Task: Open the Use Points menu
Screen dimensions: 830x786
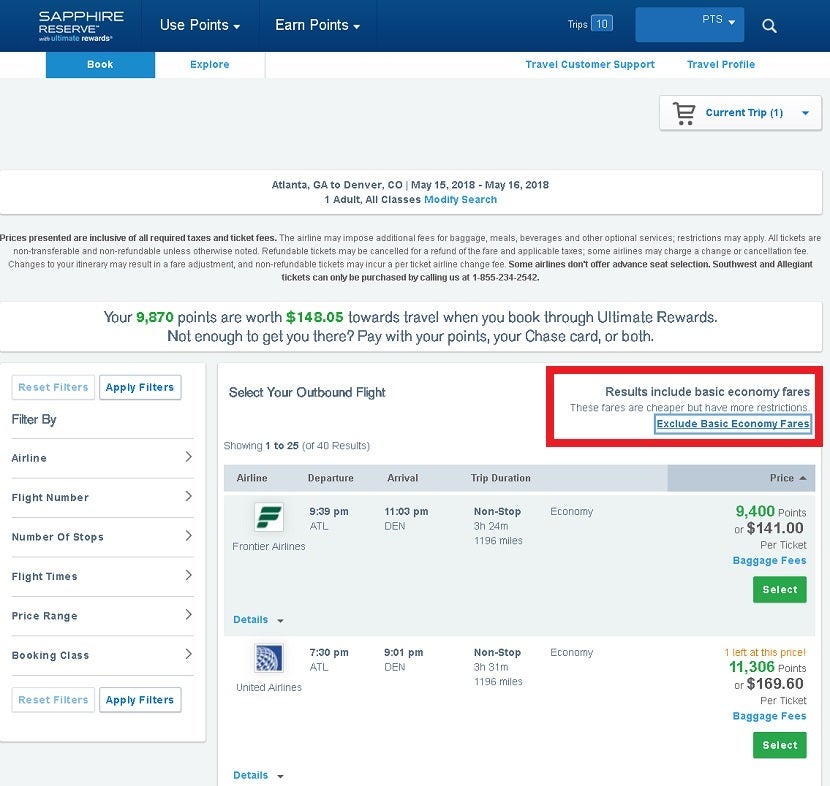Action: pos(200,25)
